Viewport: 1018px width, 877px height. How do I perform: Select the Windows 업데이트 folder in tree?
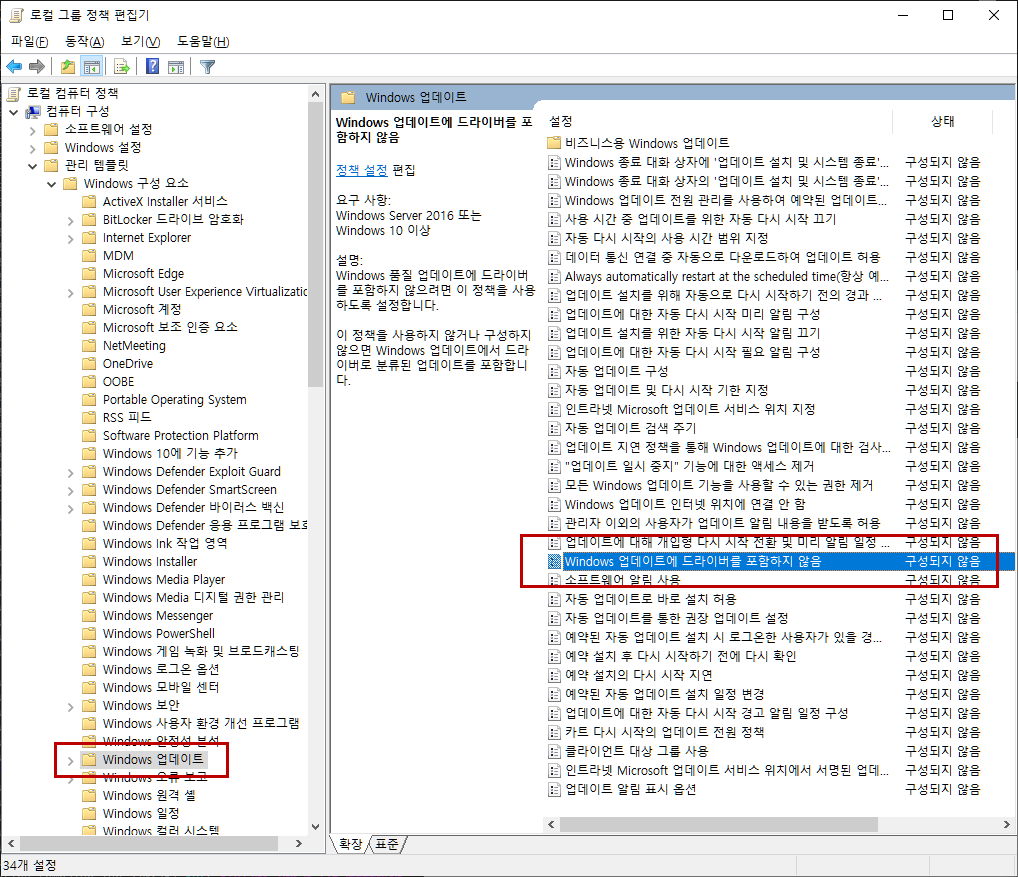tap(153, 760)
